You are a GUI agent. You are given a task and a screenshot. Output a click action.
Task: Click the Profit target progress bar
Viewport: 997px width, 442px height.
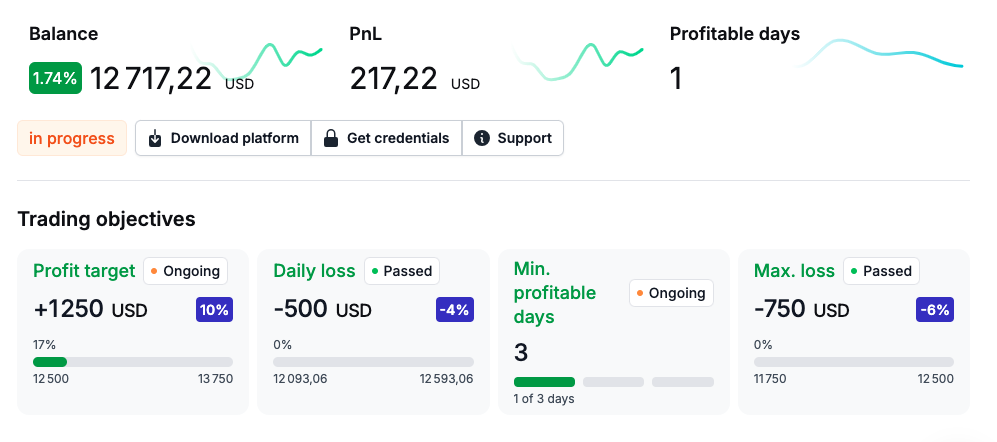(133, 362)
